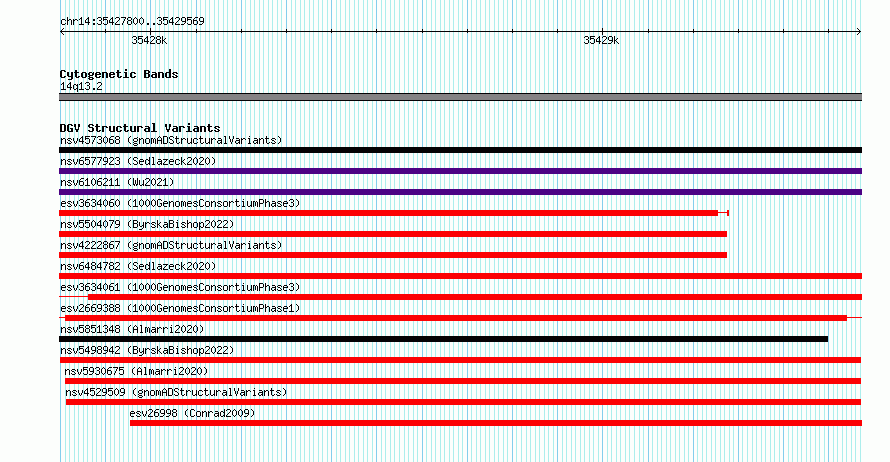Select the purple nsv6577923 variant bar
Viewport: 890px width, 462px height.
460,171
